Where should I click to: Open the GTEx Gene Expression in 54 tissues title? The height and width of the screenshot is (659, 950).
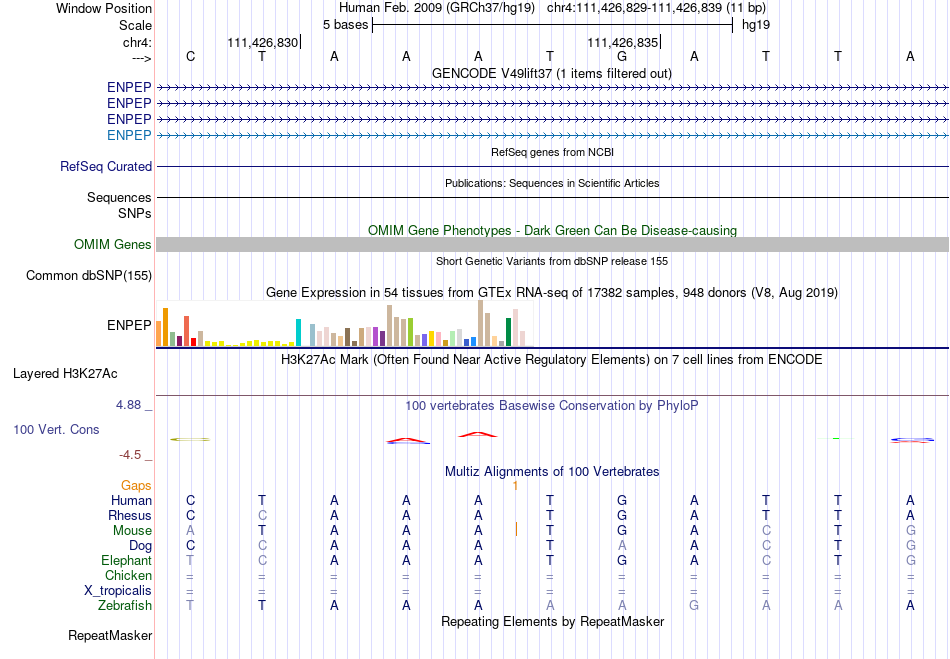coord(551,293)
